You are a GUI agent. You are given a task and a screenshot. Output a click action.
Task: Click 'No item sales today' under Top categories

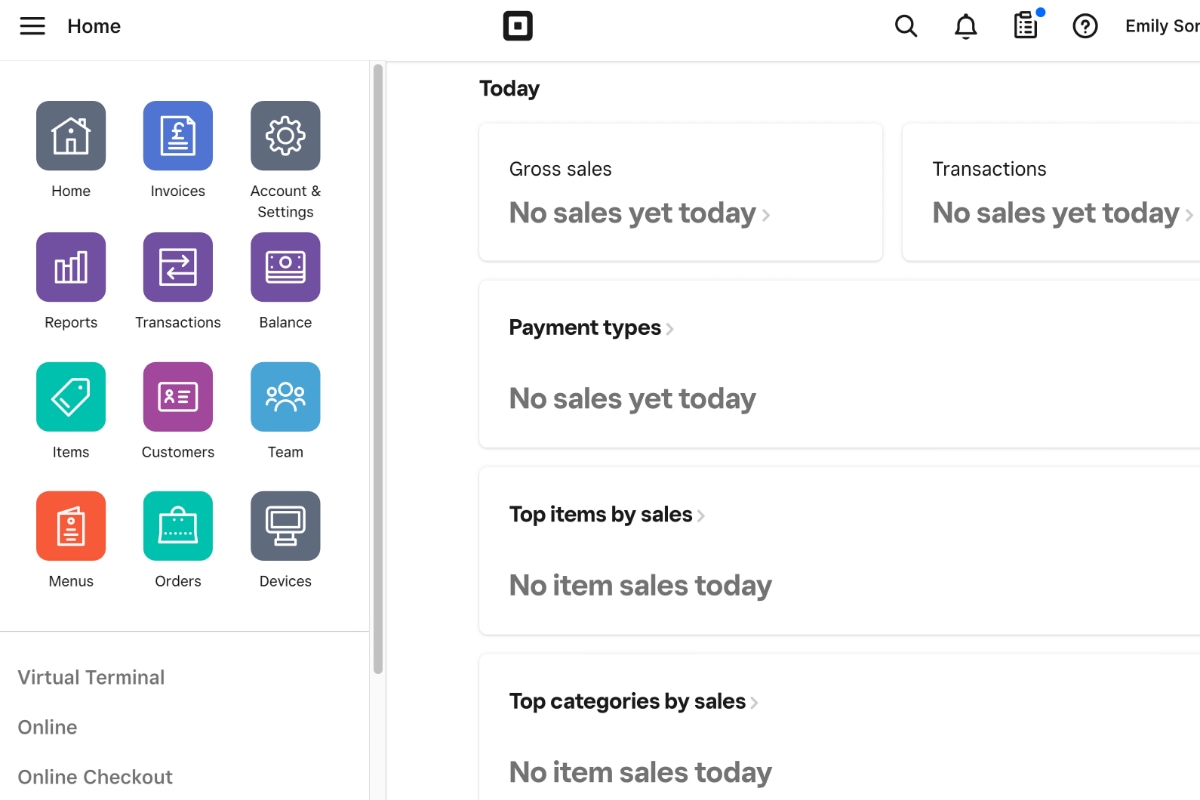coord(640,772)
